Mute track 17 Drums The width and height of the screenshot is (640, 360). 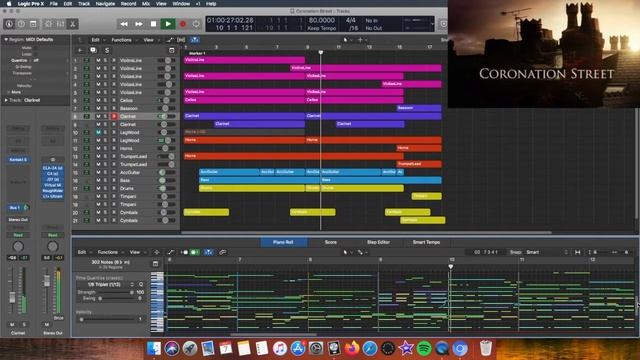[98, 189]
